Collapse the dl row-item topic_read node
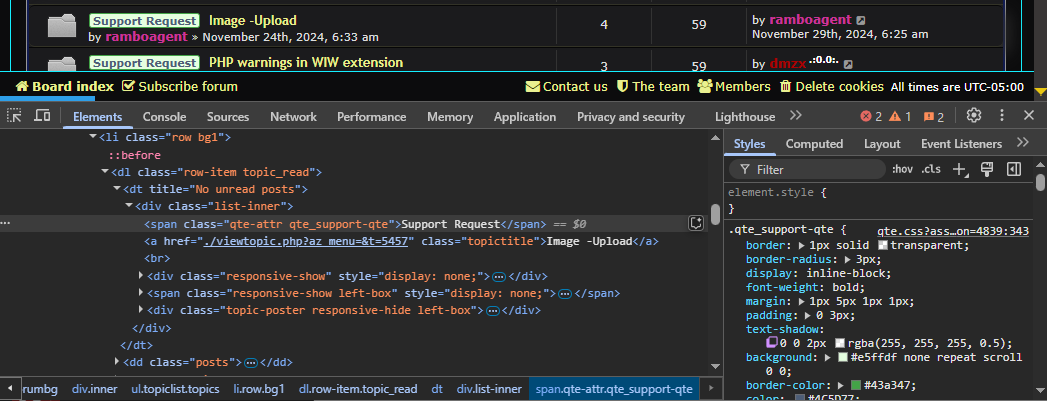The image size is (1047, 401). (106, 172)
